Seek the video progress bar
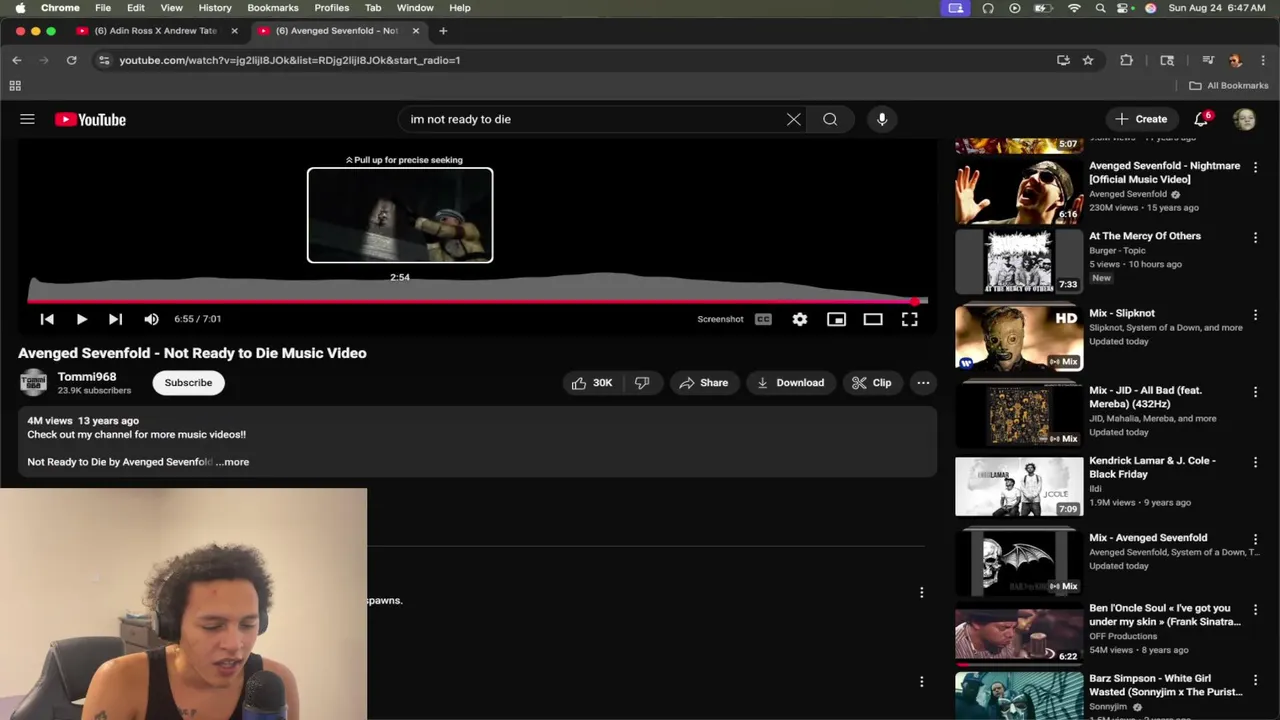Screen dimensions: 1280x720 tap(477, 300)
